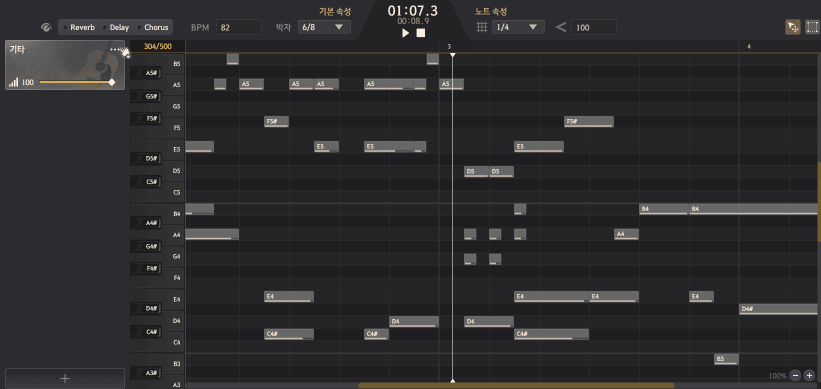821x389 pixels.
Task: Click the B5 piano key
Action: tap(173, 63)
